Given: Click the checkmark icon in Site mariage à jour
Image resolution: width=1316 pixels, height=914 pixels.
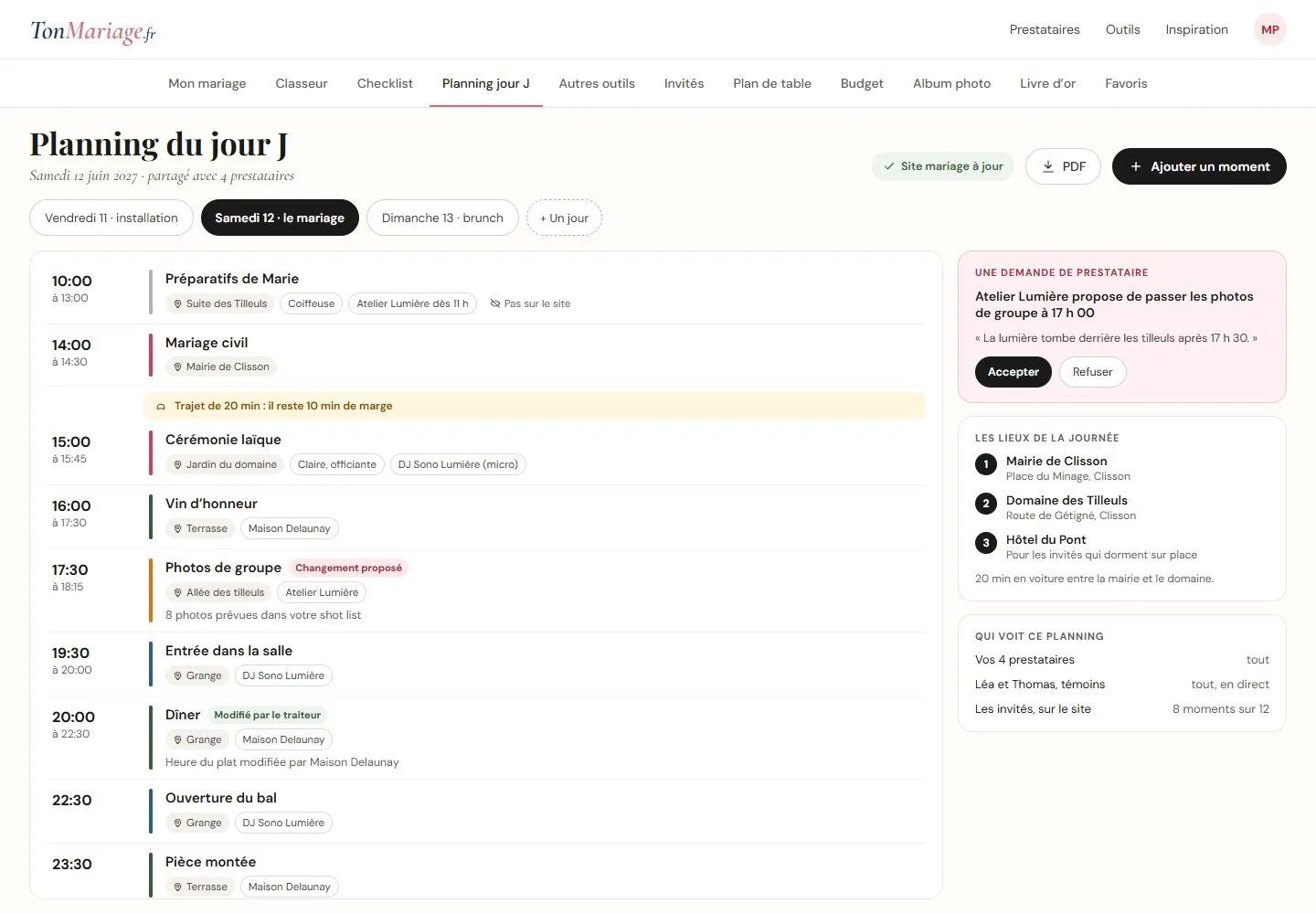Looking at the screenshot, I should [x=889, y=166].
